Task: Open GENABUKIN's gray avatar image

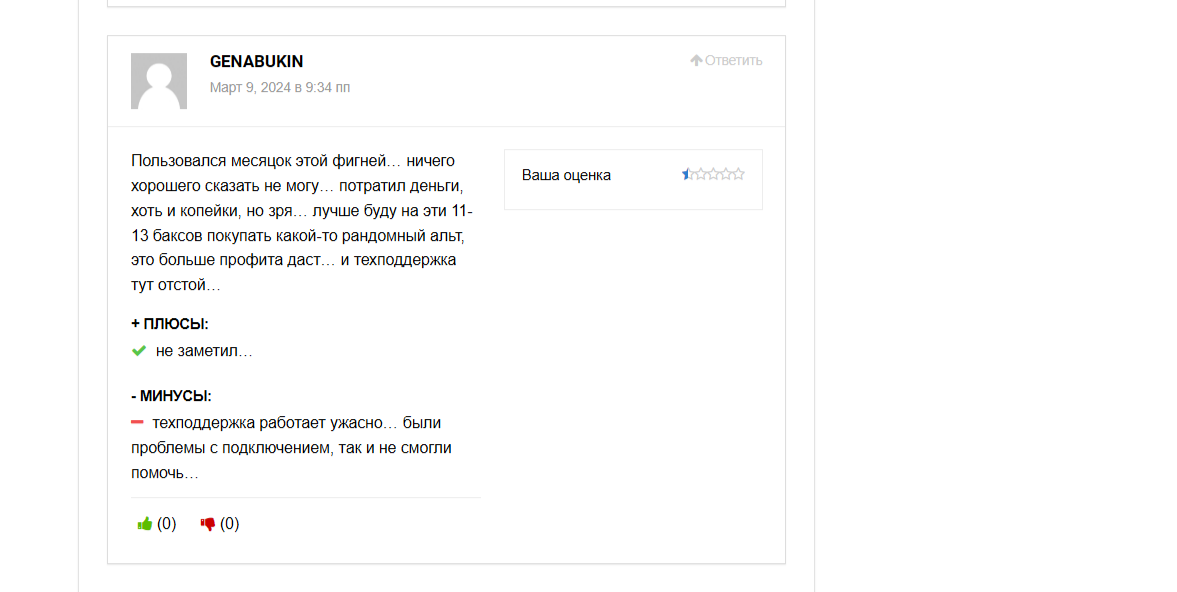Action: coord(159,81)
